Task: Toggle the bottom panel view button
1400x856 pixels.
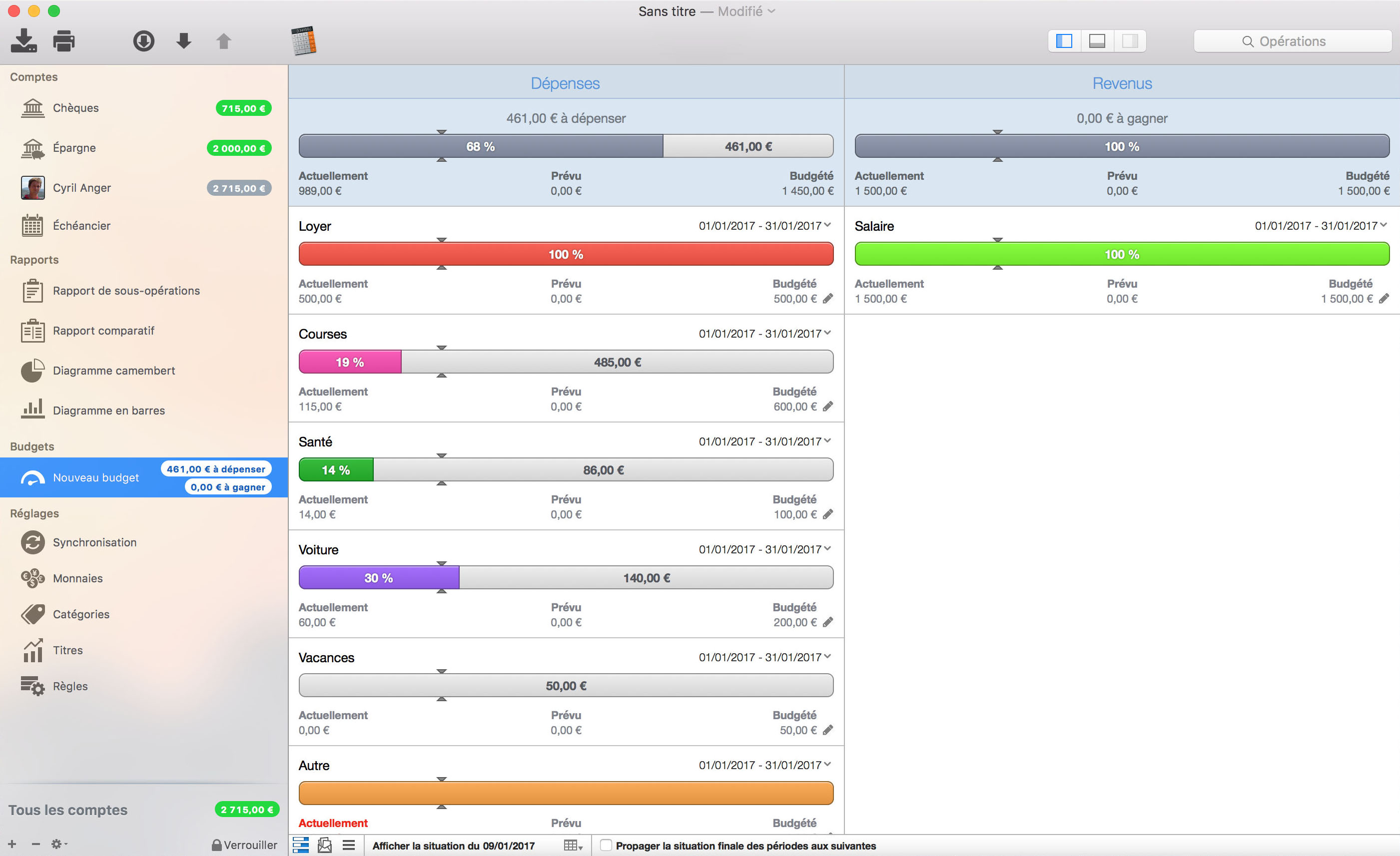Action: coord(1097,41)
